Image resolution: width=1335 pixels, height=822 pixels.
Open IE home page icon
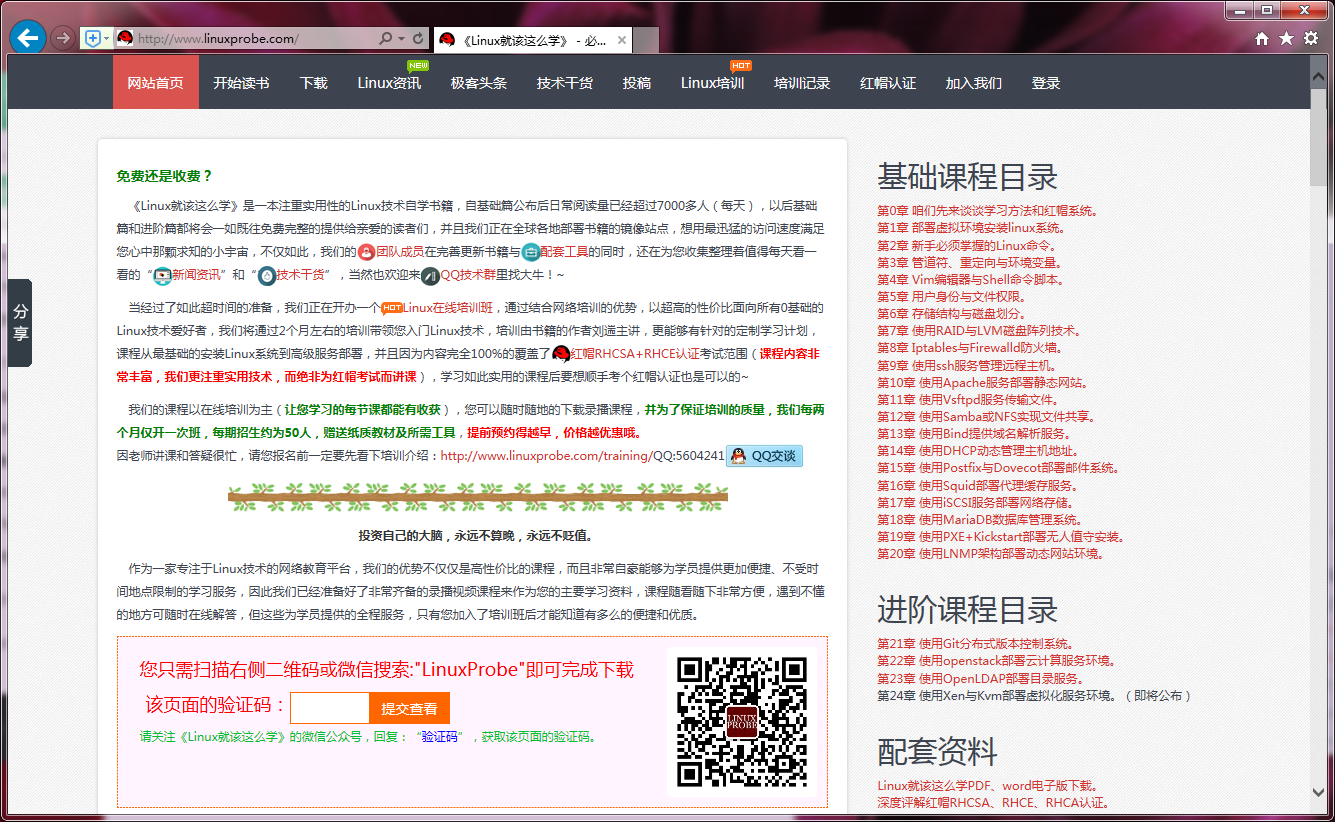tap(1262, 39)
